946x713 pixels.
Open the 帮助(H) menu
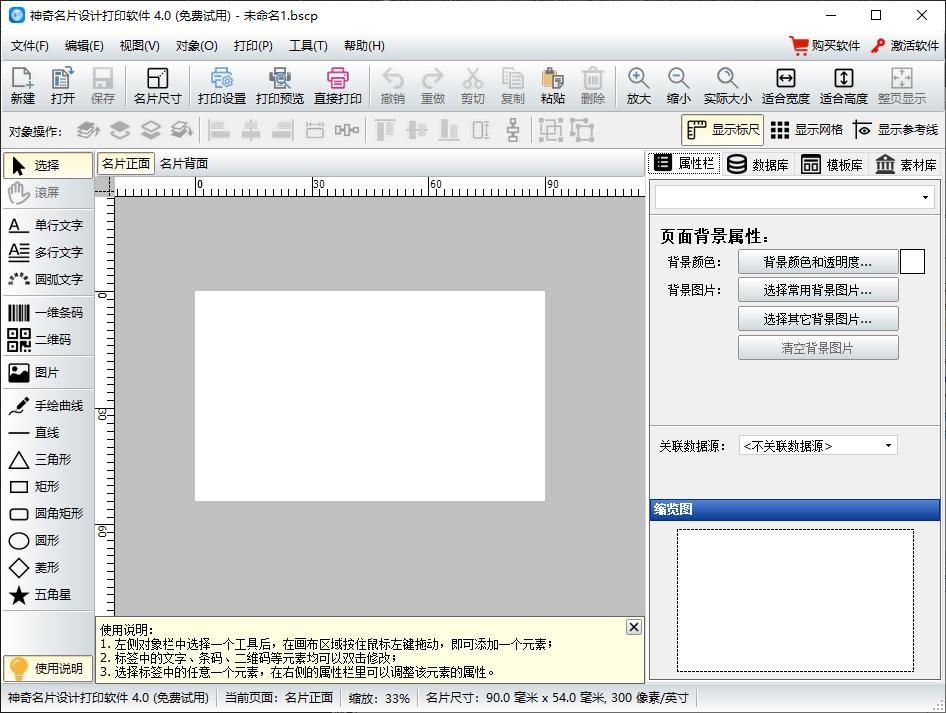pos(364,46)
